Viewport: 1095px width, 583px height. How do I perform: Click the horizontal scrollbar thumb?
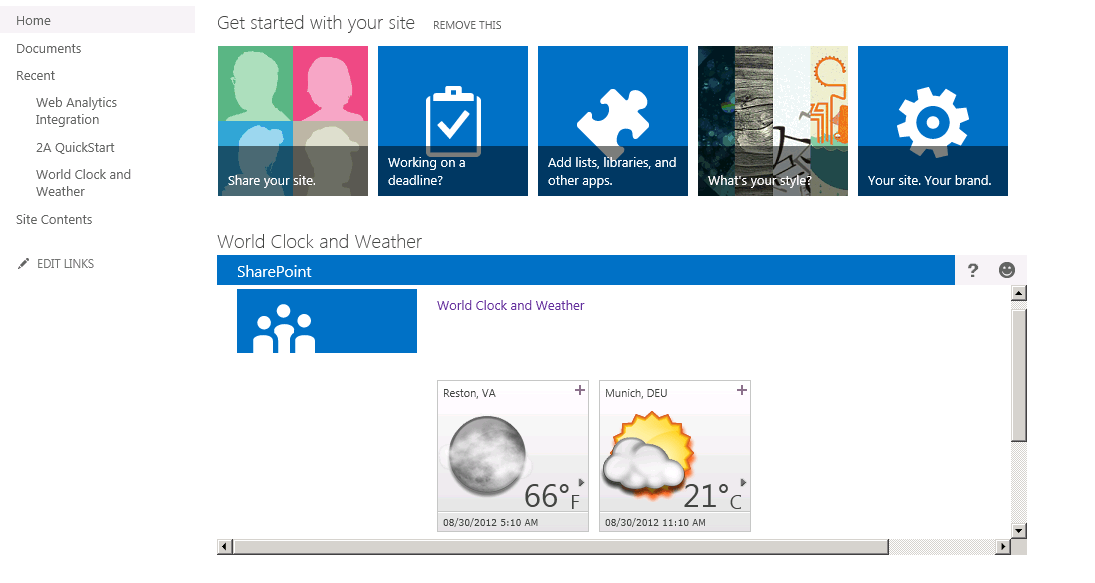[561, 547]
